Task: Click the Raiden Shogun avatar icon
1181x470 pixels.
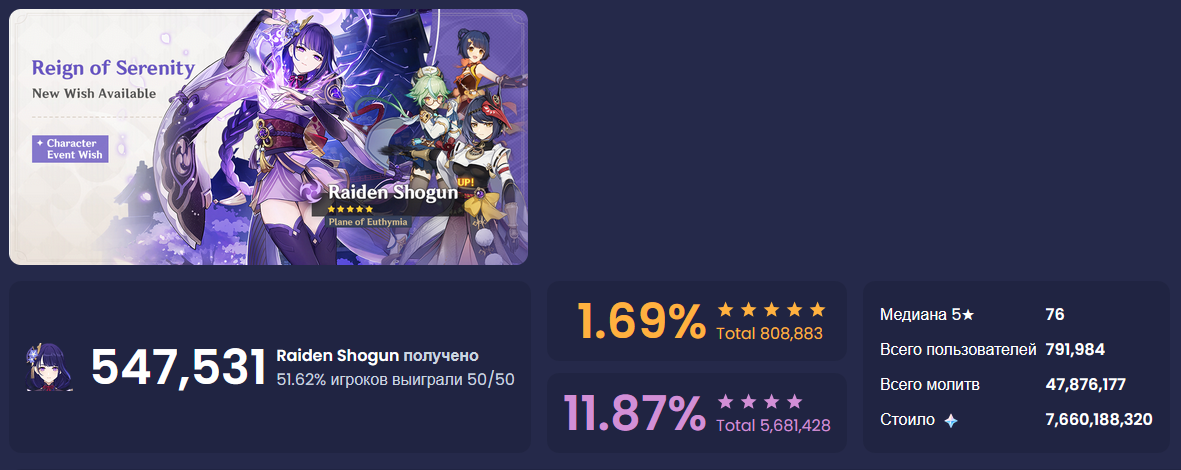Action: click(x=50, y=368)
